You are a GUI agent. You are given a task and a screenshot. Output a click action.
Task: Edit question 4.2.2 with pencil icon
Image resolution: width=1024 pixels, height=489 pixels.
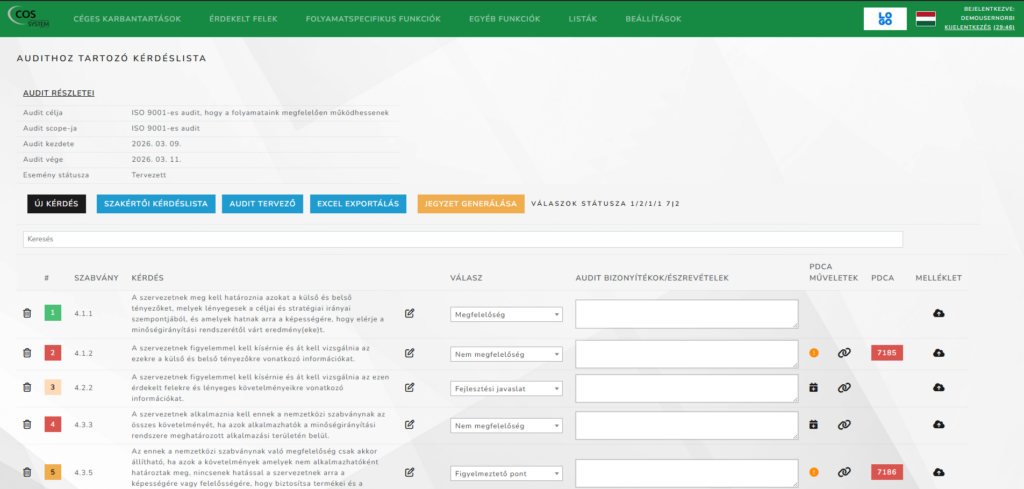point(409,387)
